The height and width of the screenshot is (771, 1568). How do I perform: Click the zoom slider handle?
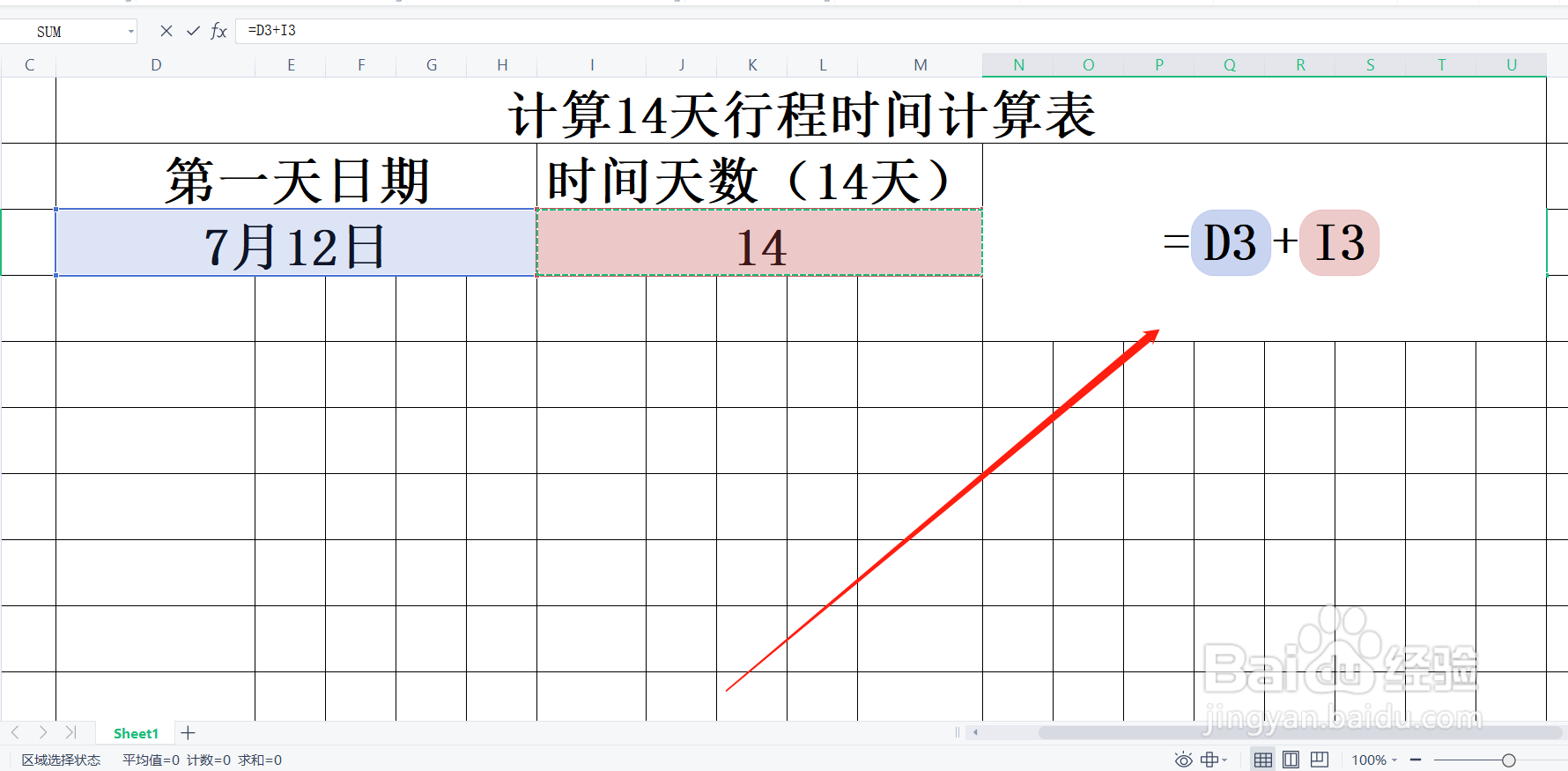tap(1508, 760)
